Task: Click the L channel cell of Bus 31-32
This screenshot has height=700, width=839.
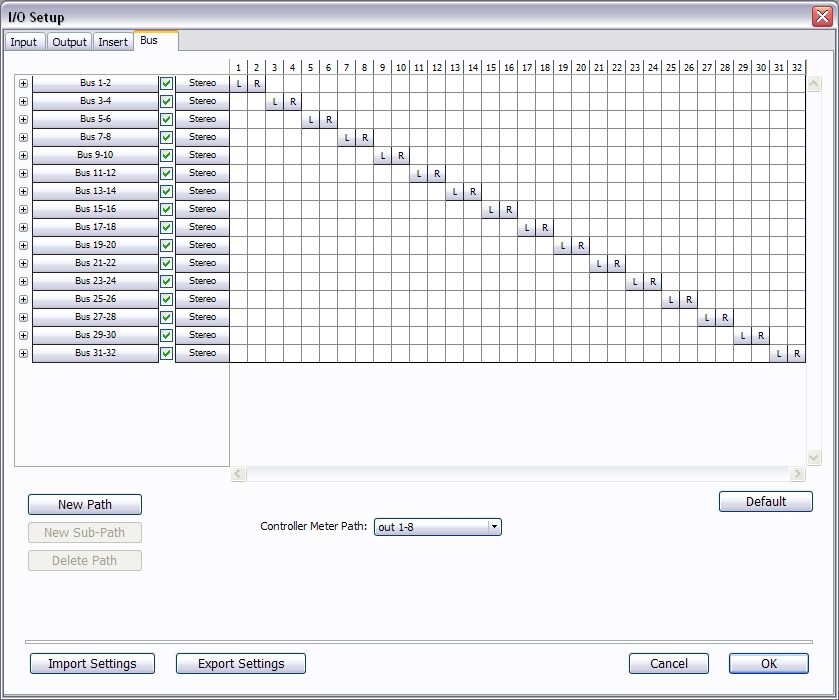Action: [x=779, y=354]
